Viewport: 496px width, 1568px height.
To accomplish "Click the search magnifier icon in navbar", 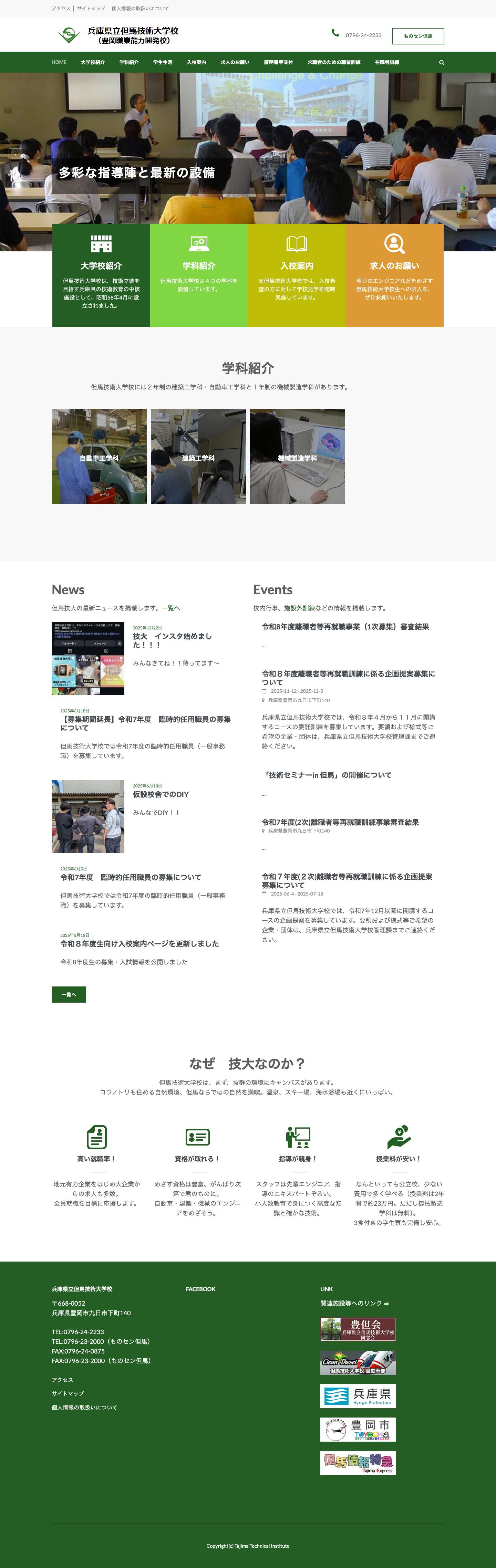I will click(442, 62).
